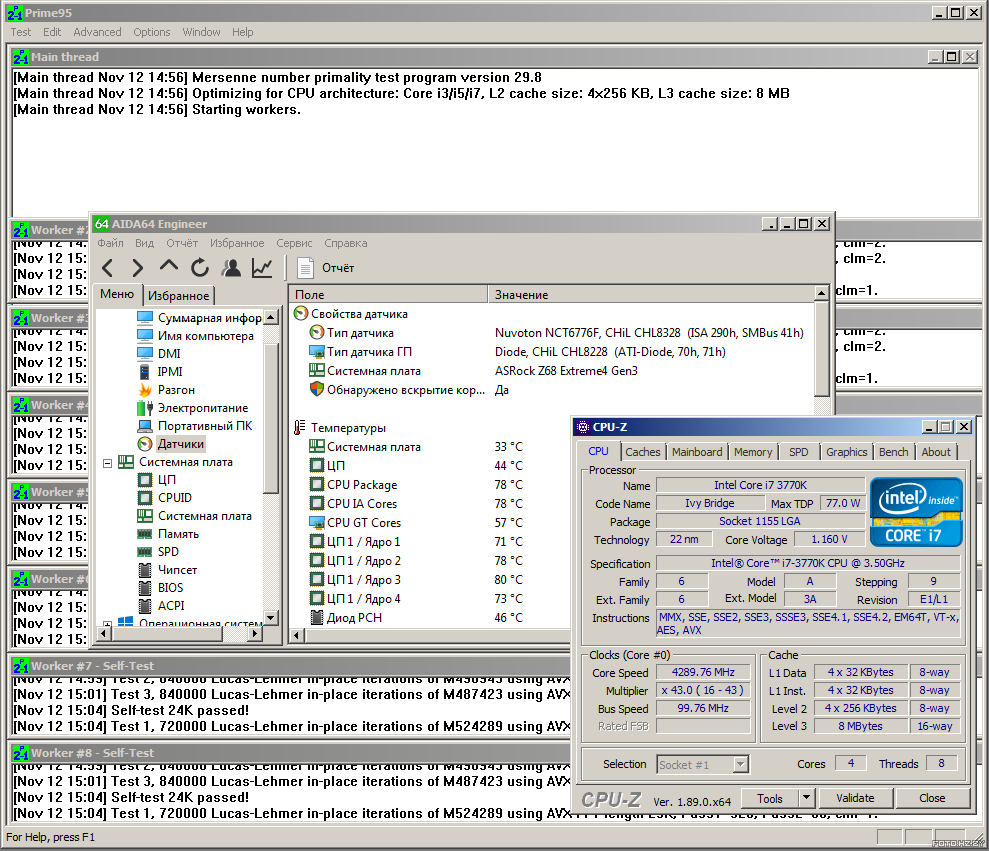Click tree panel horizontal scroll right arrow
The image size is (989, 851).
coord(255,633)
